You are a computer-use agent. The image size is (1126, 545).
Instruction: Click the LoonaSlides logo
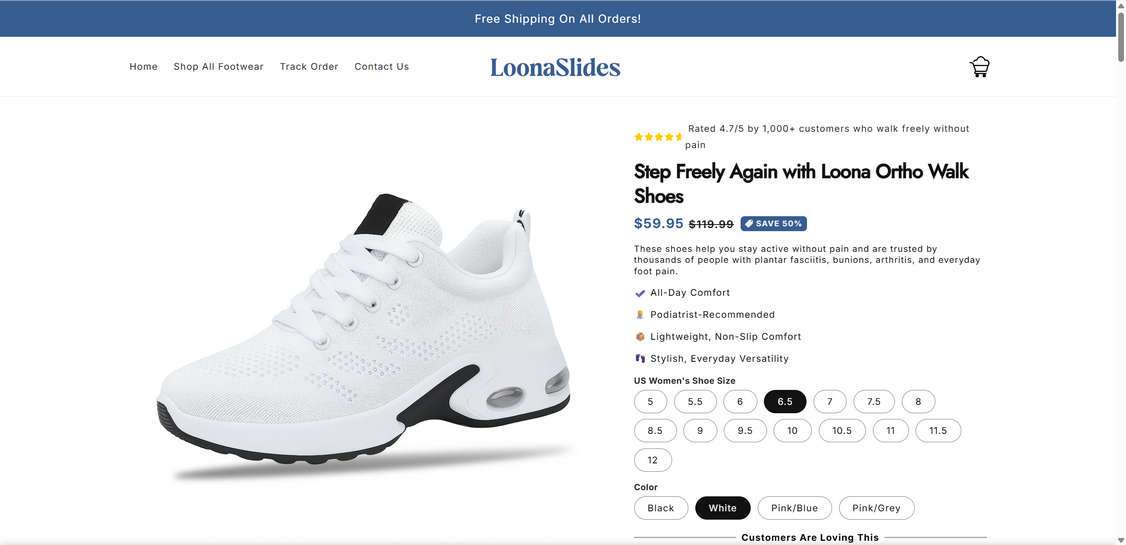pyautogui.click(x=555, y=67)
